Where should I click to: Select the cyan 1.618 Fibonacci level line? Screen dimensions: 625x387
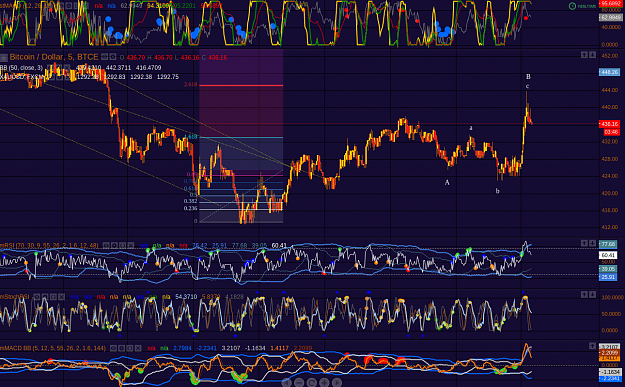[x=241, y=138]
